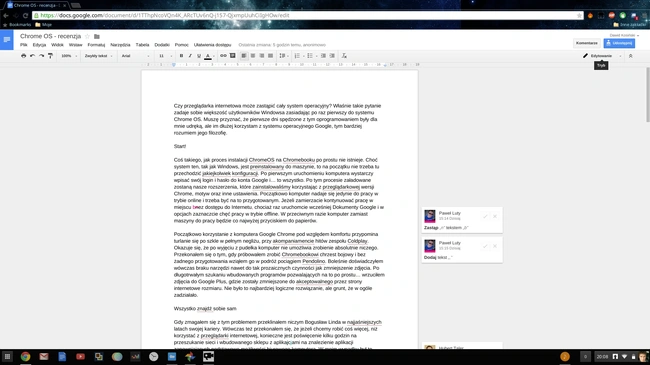Open the Narzędzia menu
Viewport: 650px width, 365px height.
pyautogui.click(x=120, y=45)
